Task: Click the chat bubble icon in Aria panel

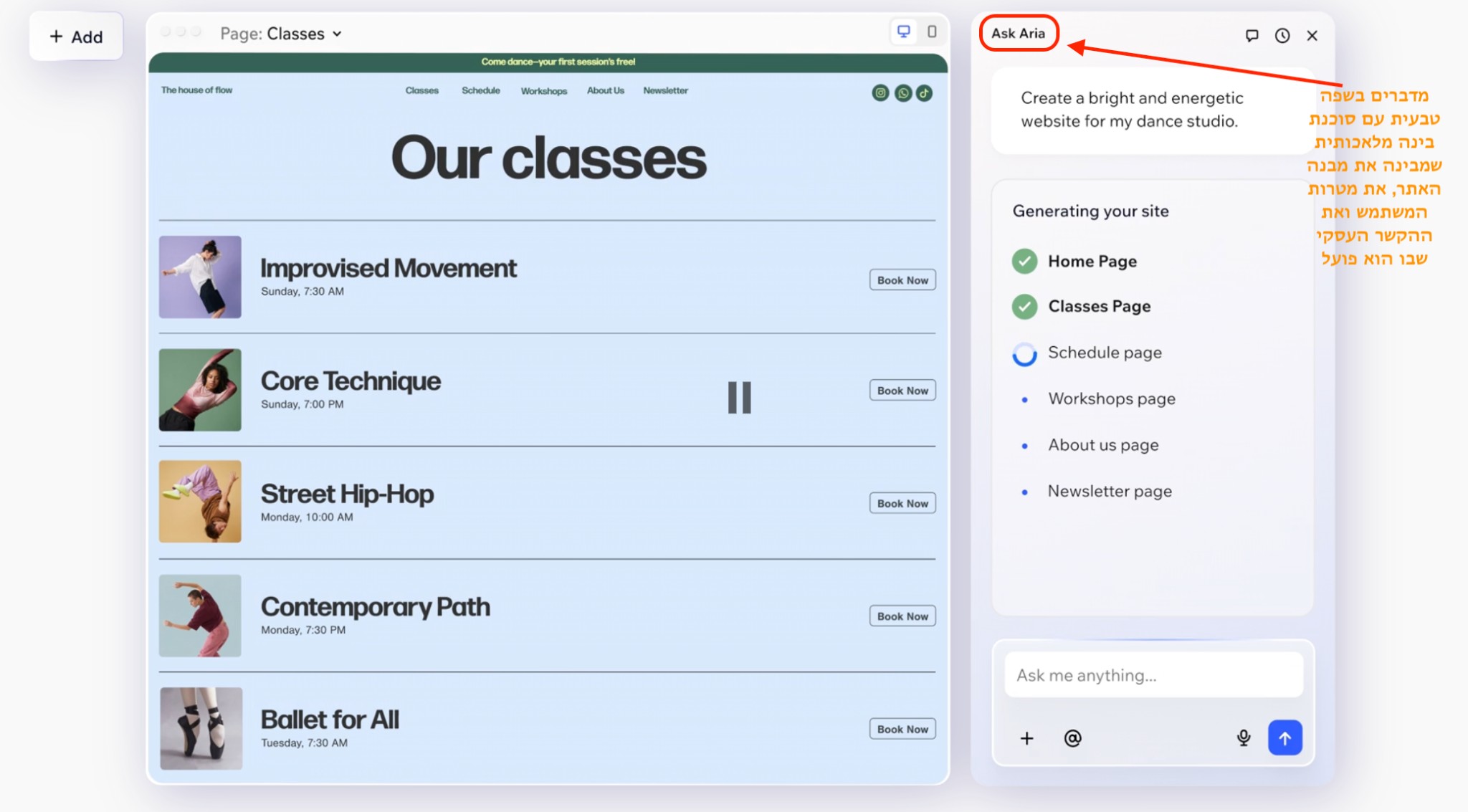Action: pyautogui.click(x=1252, y=35)
